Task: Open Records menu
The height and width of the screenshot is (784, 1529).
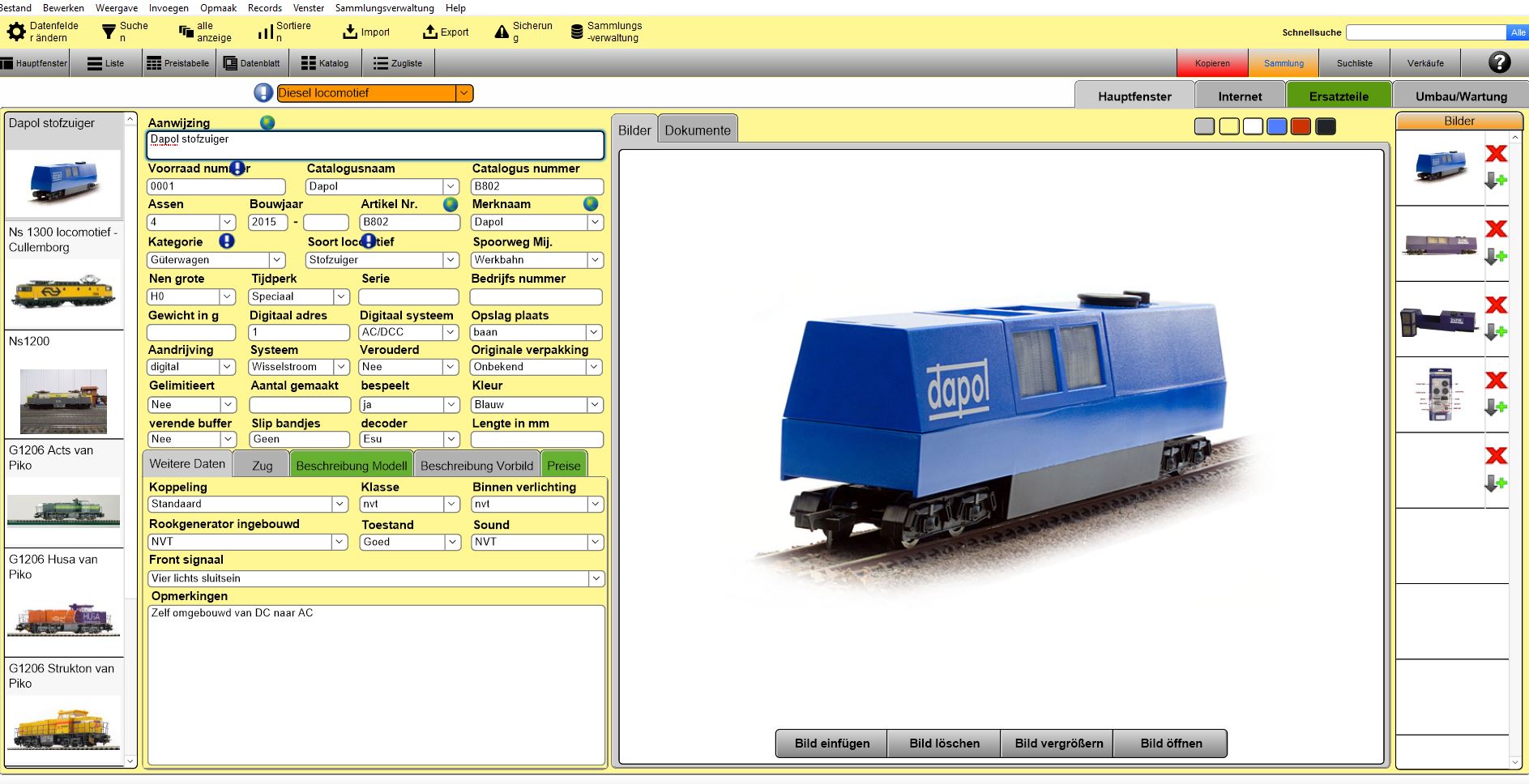Action: tap(265, 8)
